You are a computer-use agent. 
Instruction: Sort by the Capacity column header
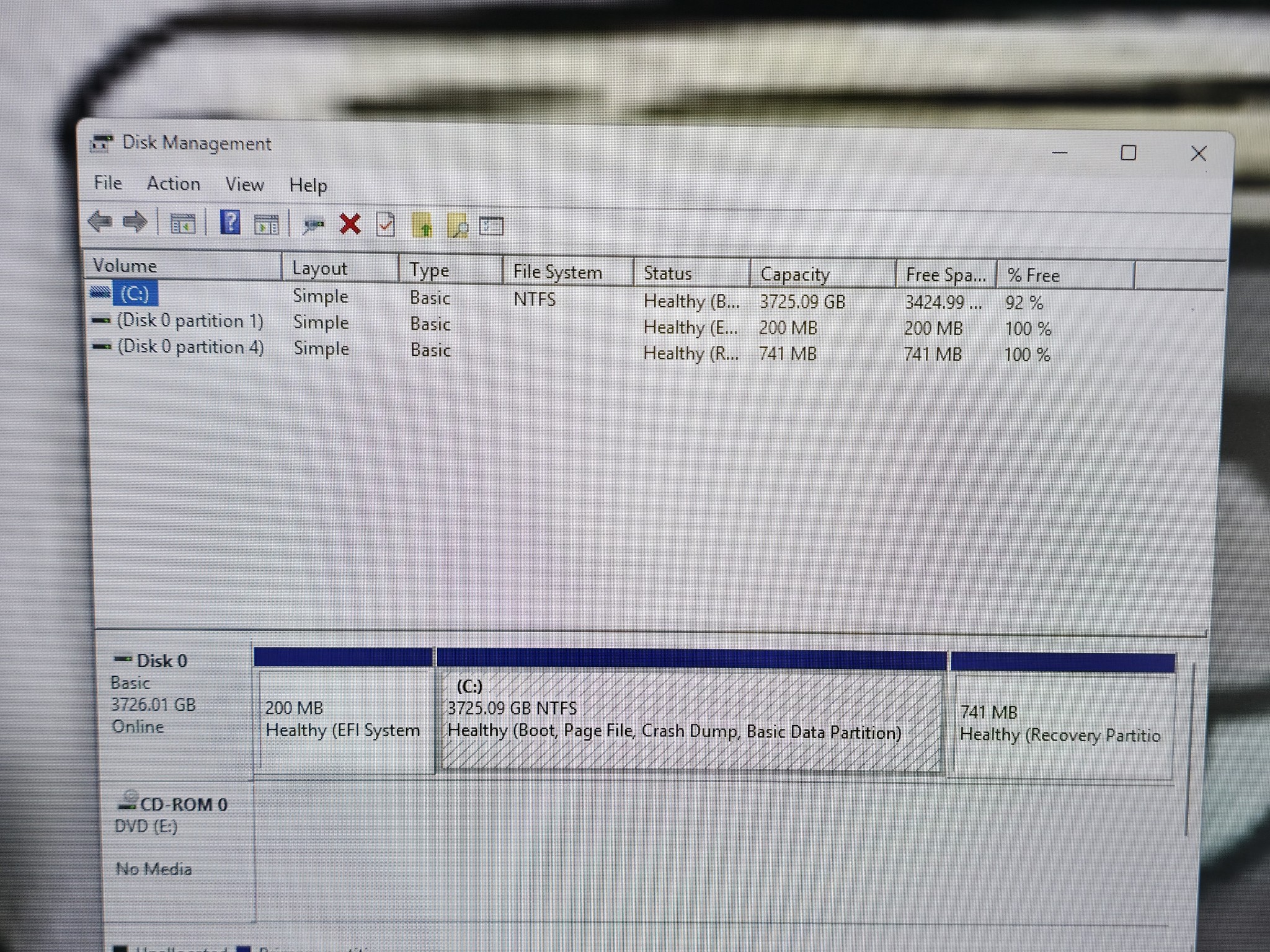794,274
